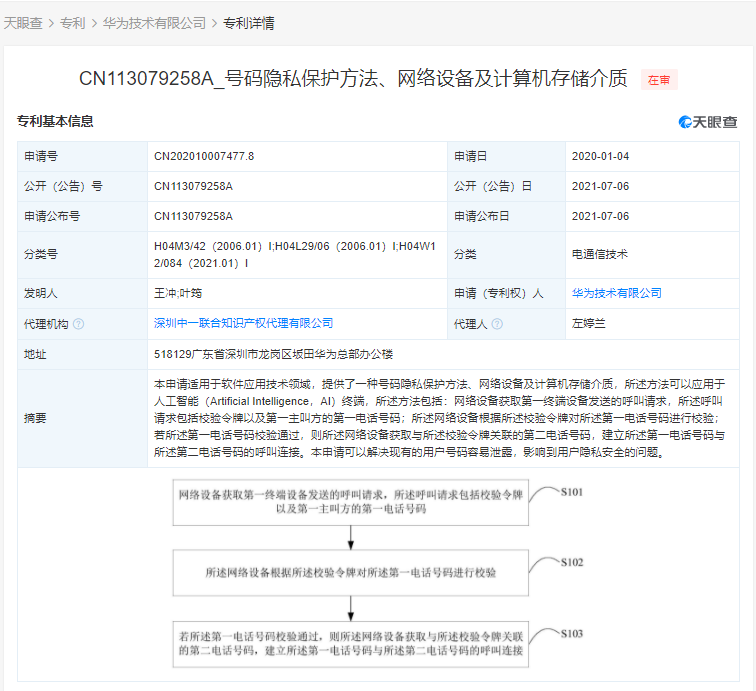Open applicant link 华为技术有限公司 in table

click(616, 293)
